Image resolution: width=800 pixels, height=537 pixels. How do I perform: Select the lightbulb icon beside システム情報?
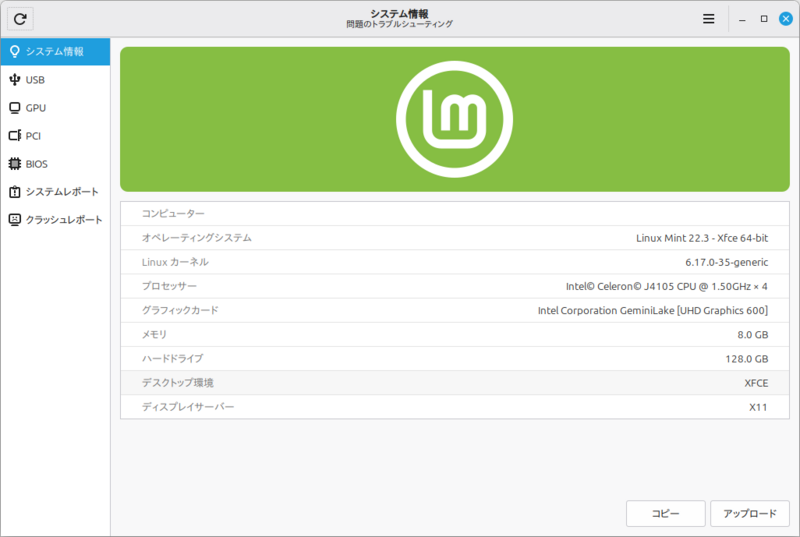pos(15,52)
